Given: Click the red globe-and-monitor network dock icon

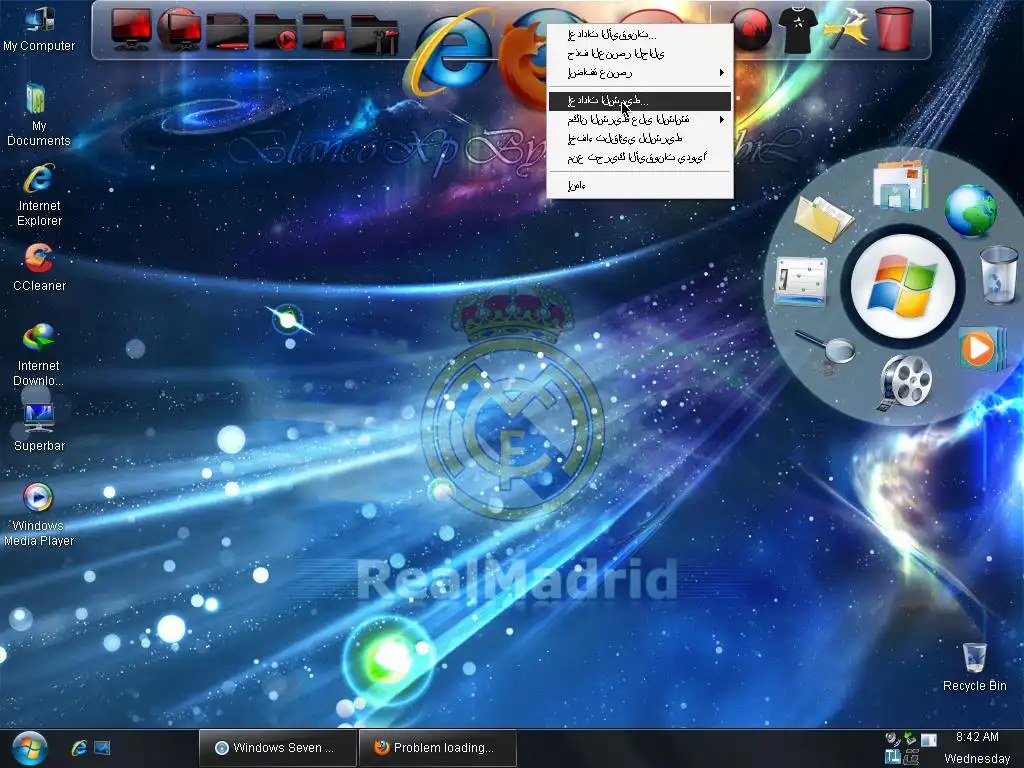Looking at the screenshot, I should (x=180, y=29).
